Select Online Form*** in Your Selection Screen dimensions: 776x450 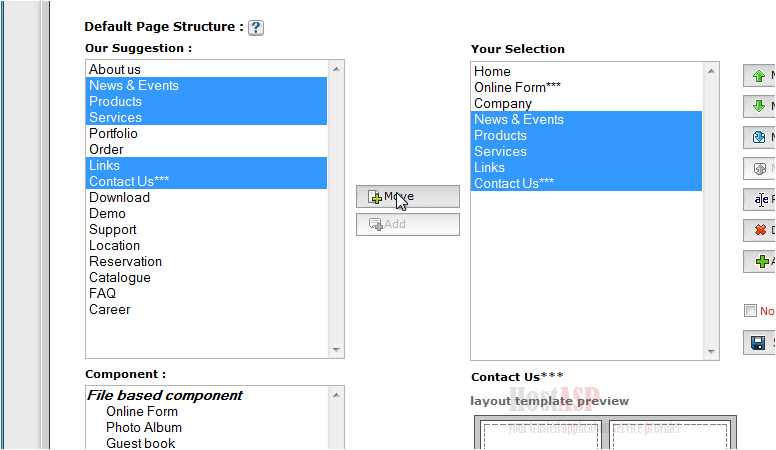[586, 87]
